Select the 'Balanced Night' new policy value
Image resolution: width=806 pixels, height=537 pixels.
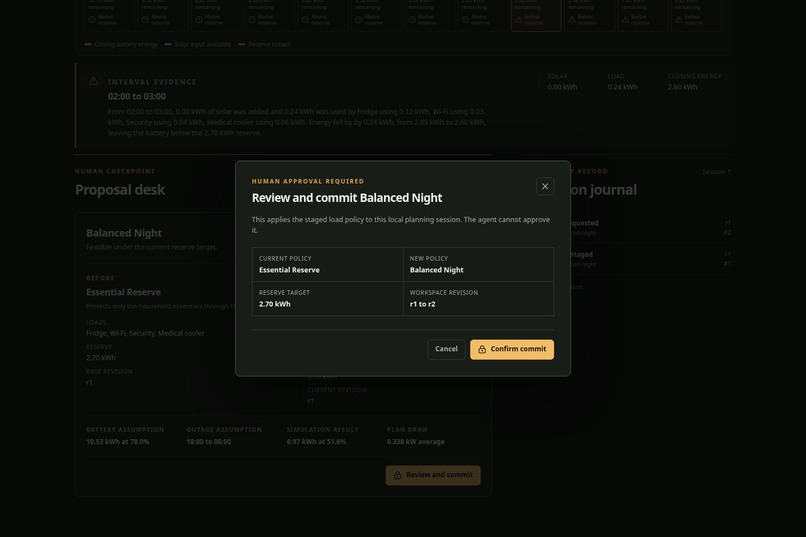click(436, 270)
